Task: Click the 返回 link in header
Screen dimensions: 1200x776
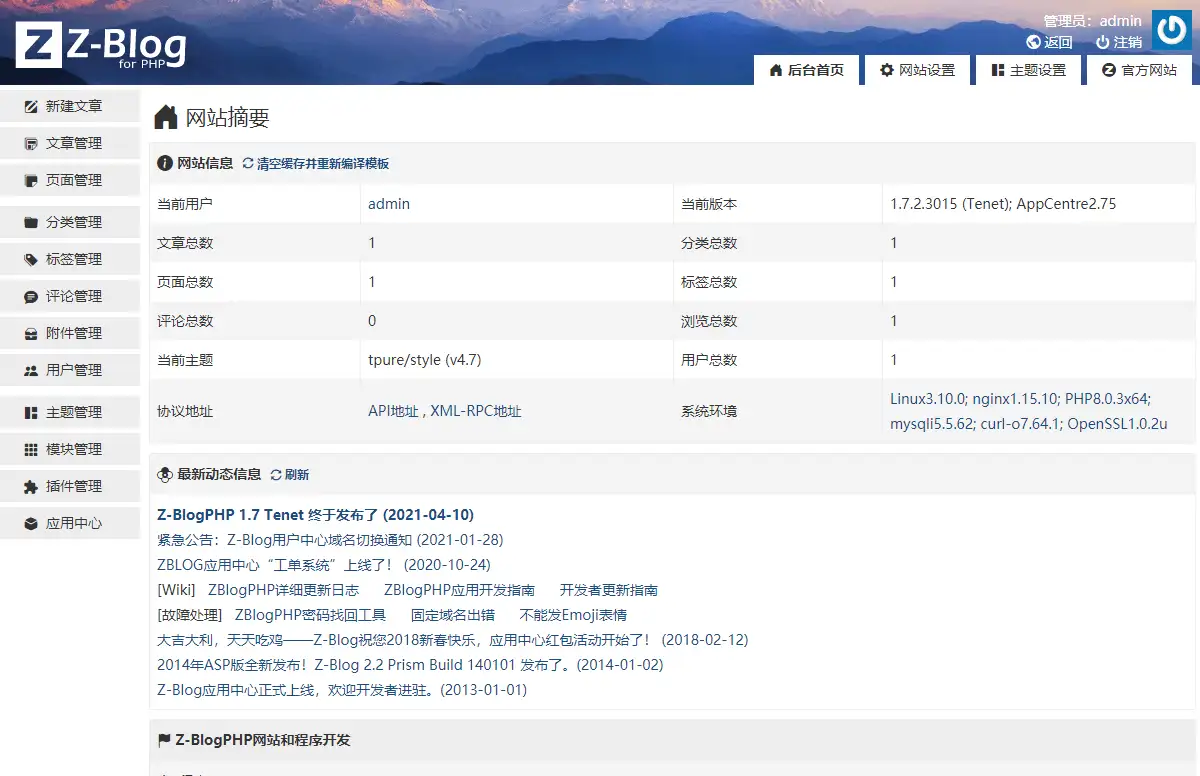Action: pos(1049,42)
